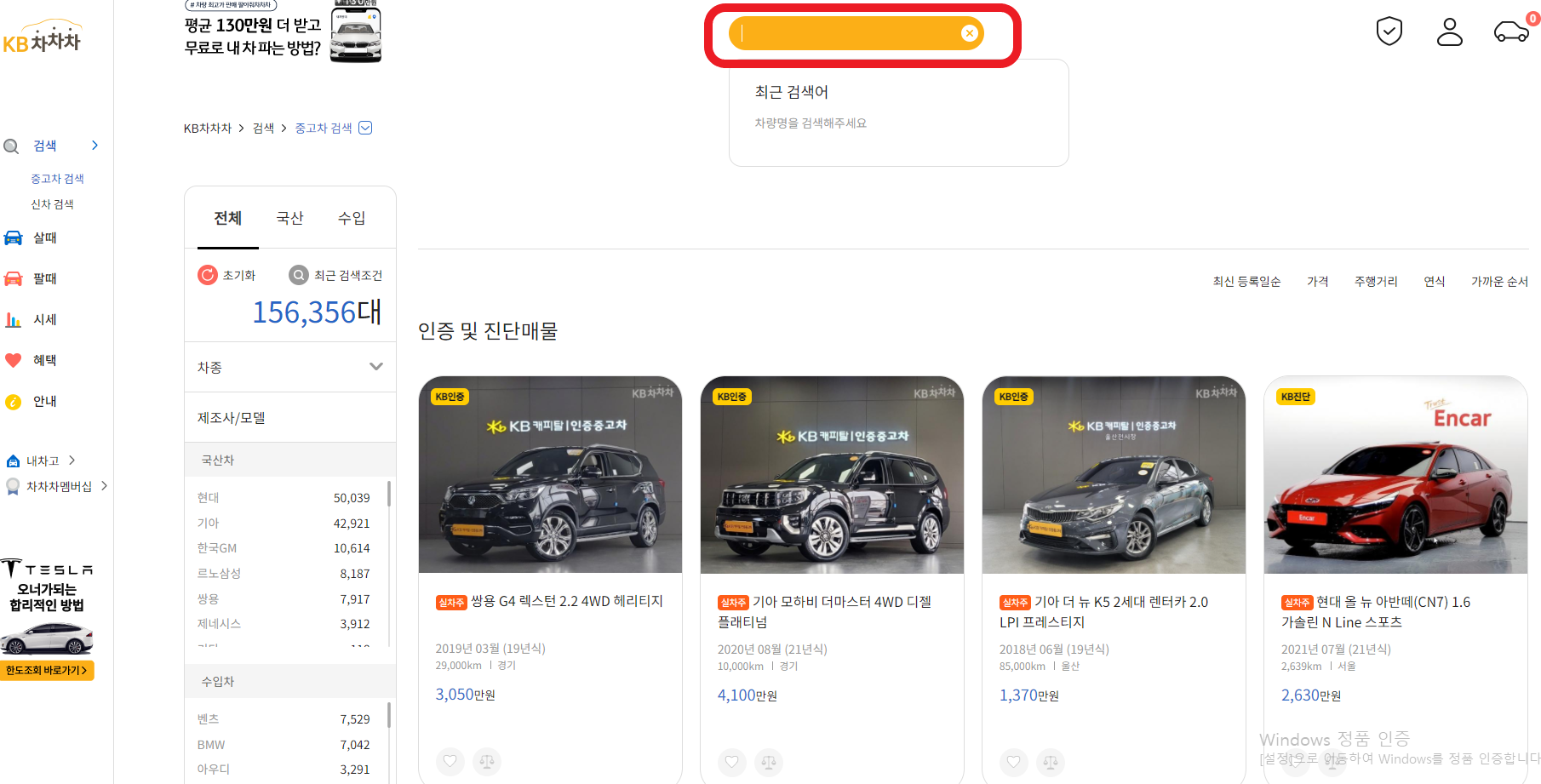This screenshot has height=784, width=1541.
Task: Click the KB차차차 breadcrumb link
Action: point(208,128)
